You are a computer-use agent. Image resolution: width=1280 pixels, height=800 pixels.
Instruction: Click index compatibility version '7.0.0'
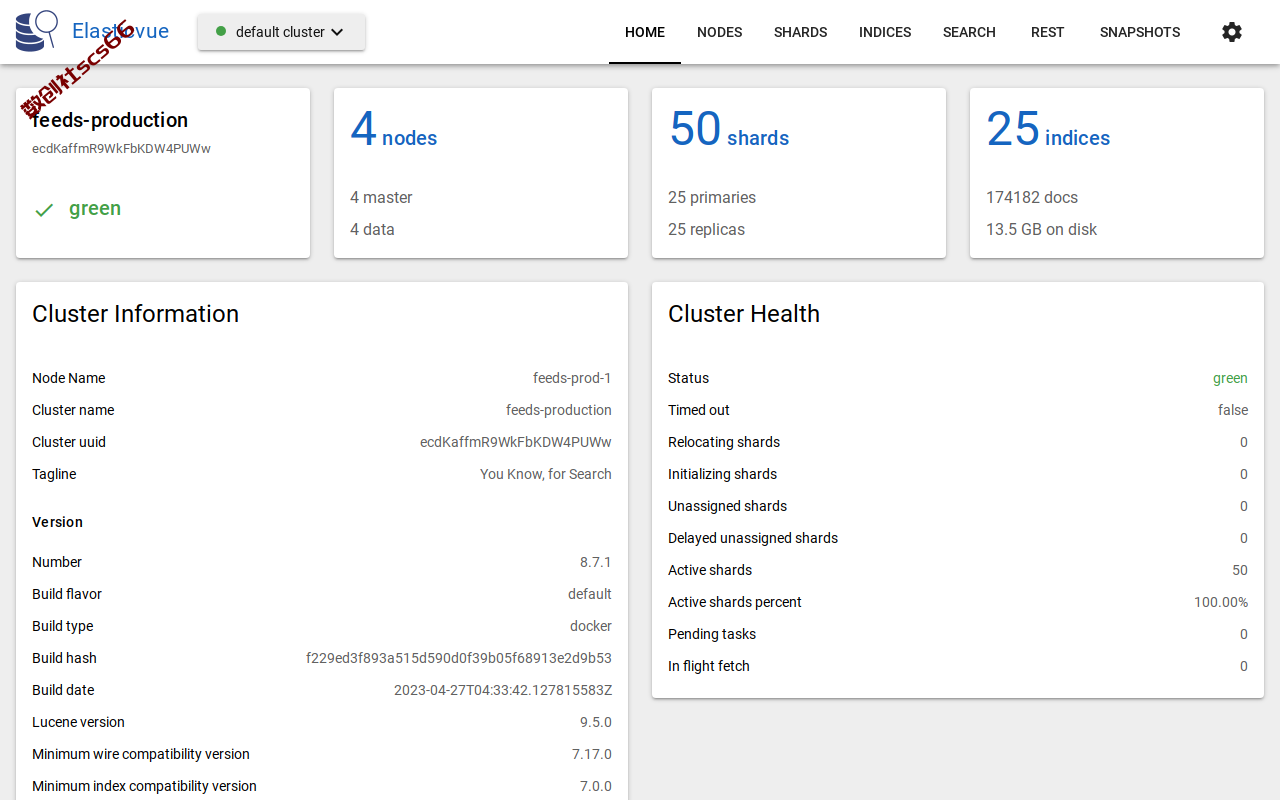click(x=596, y=786)
